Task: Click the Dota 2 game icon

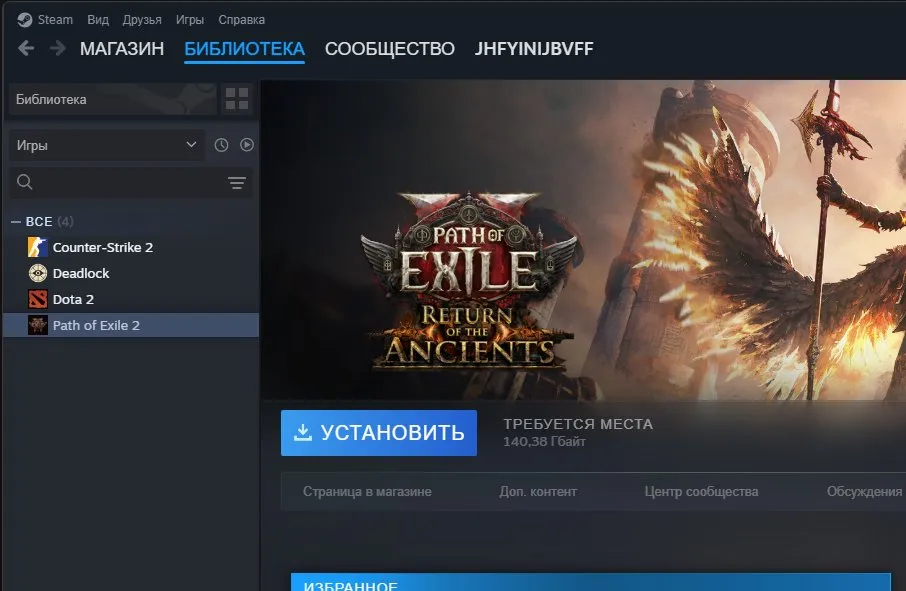Action: 38,299
